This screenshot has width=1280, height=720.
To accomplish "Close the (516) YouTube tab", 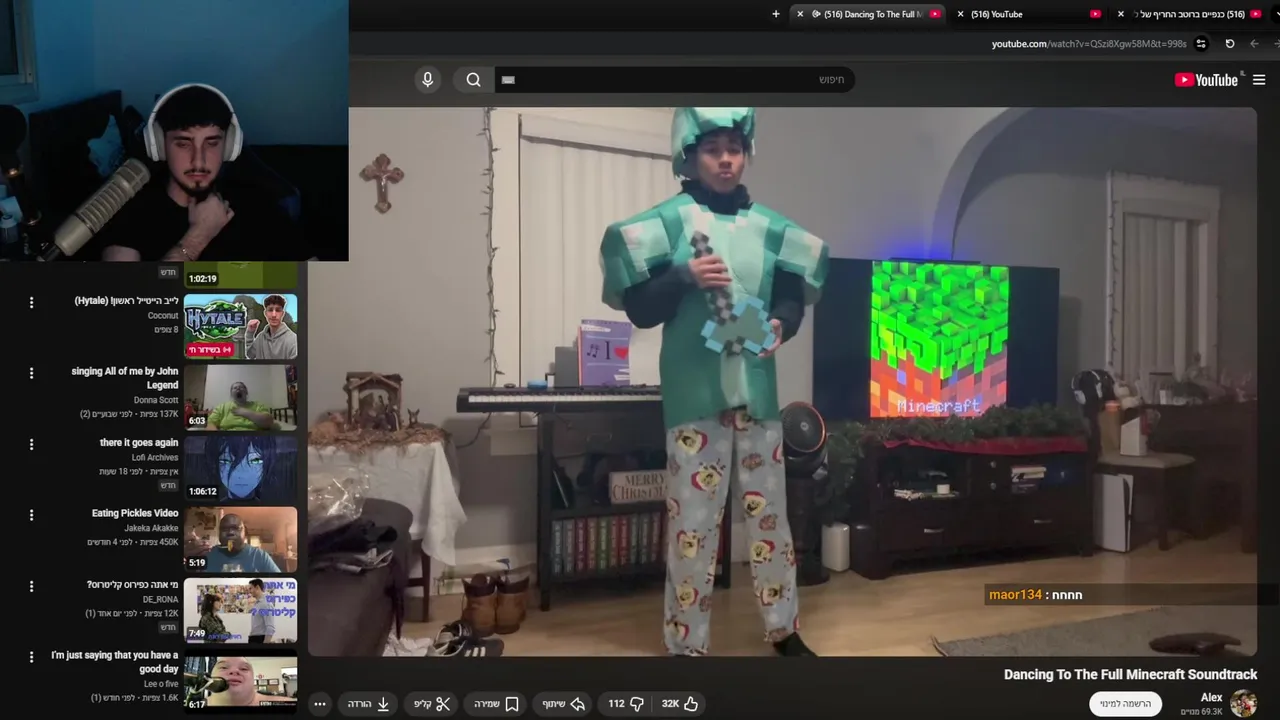I will pyautogui.click(x=961, y=14).
